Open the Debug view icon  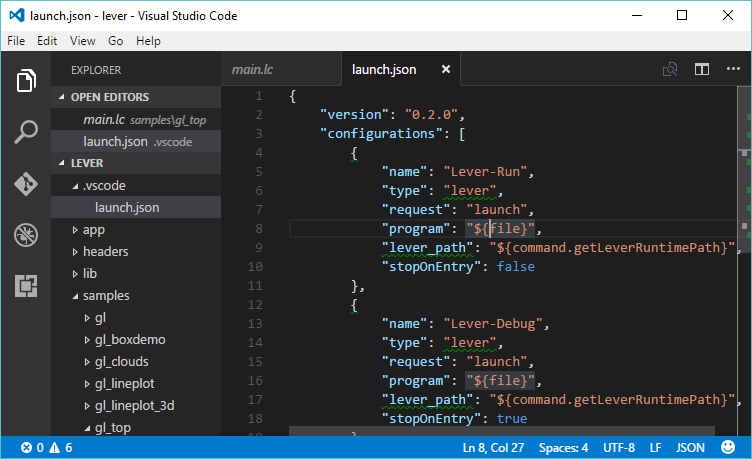pos(26,236)
